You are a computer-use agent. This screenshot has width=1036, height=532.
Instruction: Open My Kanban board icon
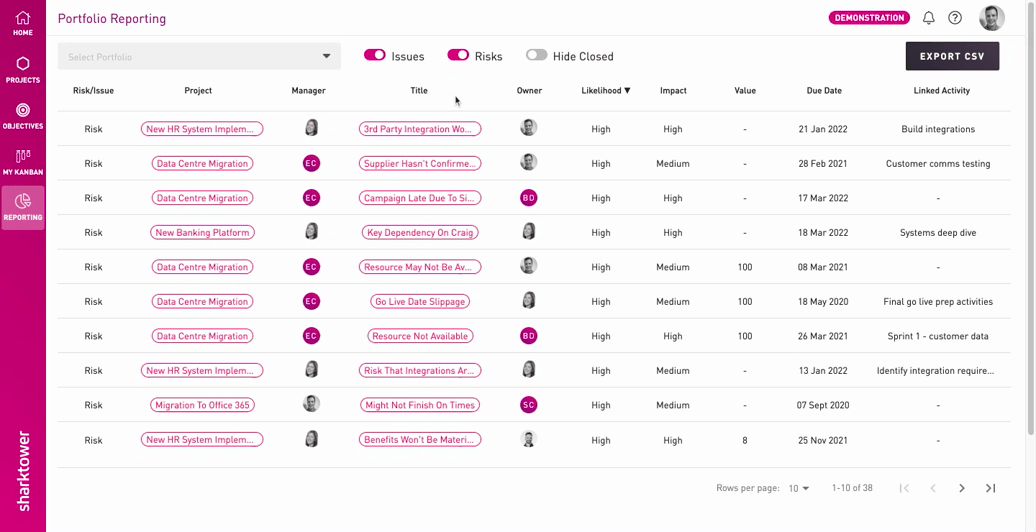[x=22, y=156]
